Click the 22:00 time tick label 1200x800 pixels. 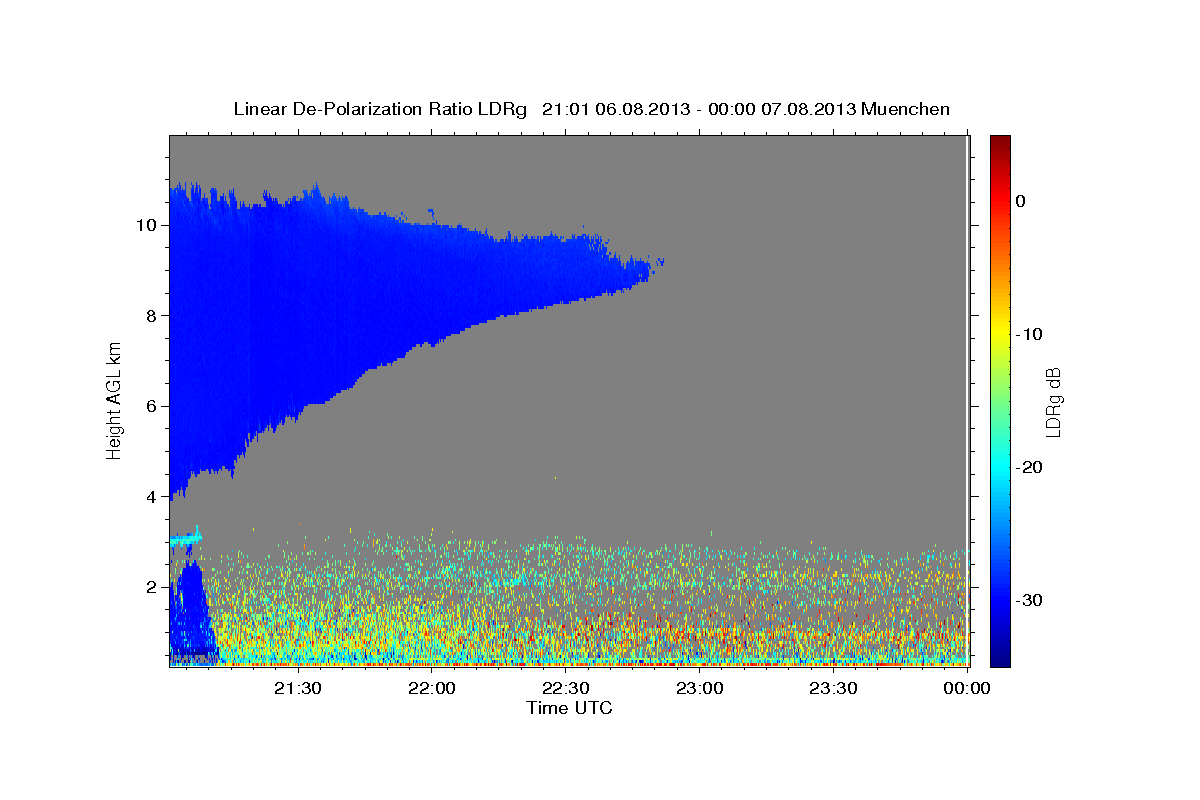click(x=432, y=688)
